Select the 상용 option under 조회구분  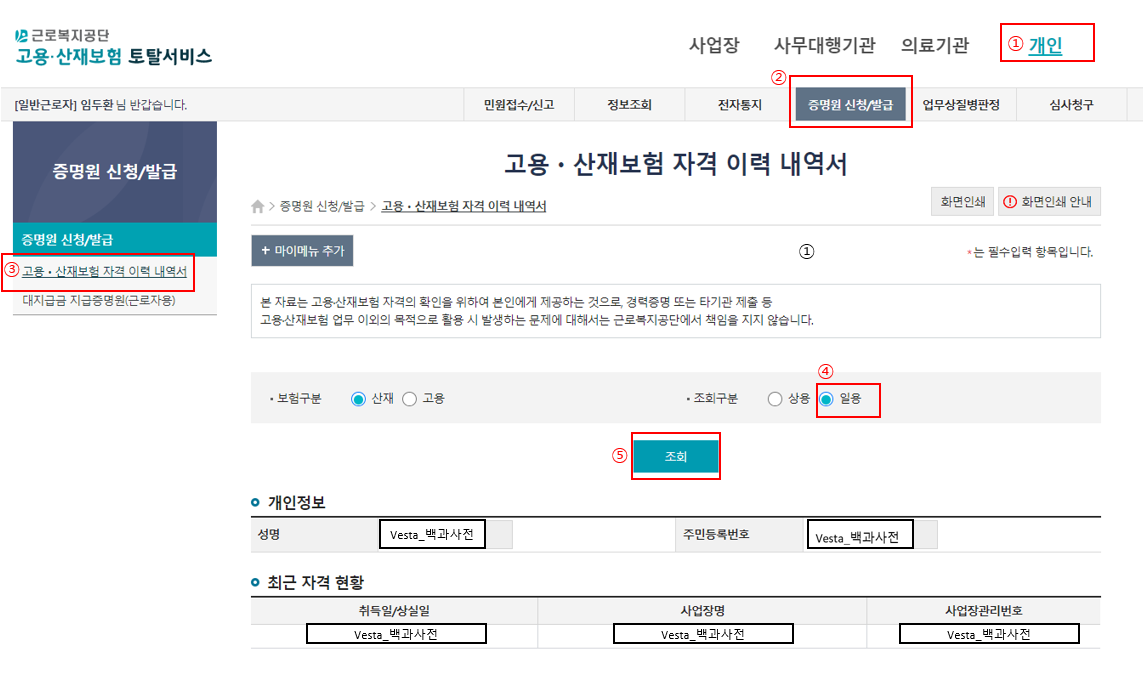[x=775, y=397]
